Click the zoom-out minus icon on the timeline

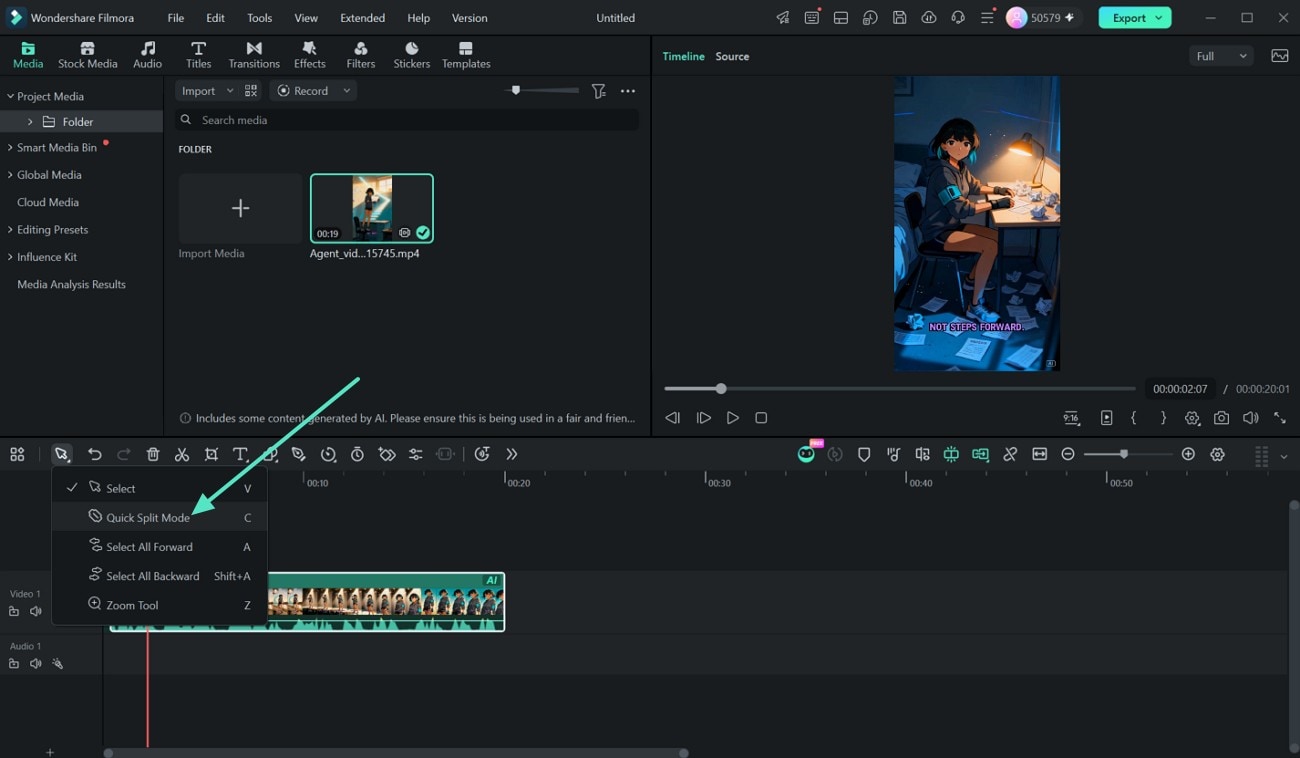click(x=1067, y=454)
